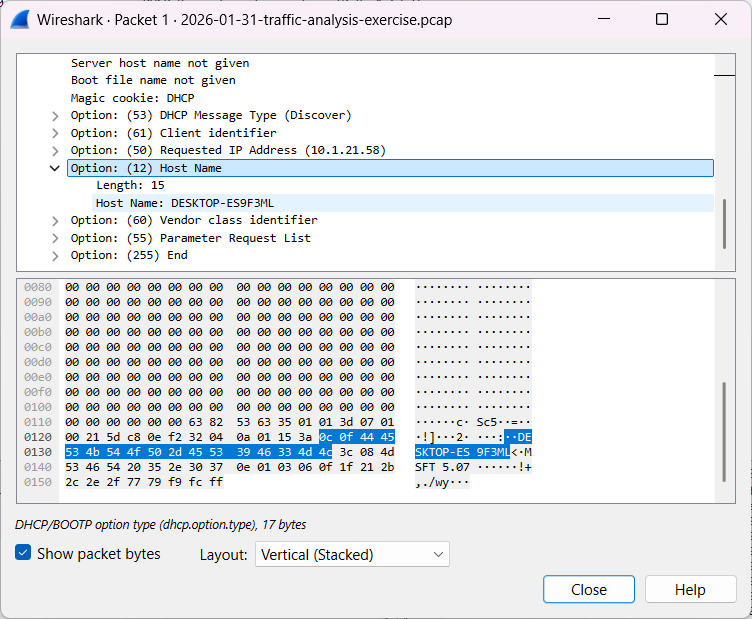The height and width of the screenshot is (619, 752).
Task: Open the Layout dropdown
Action: (x=352, y=554)
